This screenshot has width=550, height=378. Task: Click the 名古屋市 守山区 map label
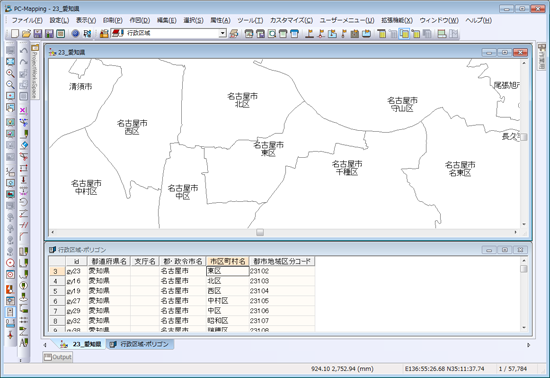click(402, 104)
